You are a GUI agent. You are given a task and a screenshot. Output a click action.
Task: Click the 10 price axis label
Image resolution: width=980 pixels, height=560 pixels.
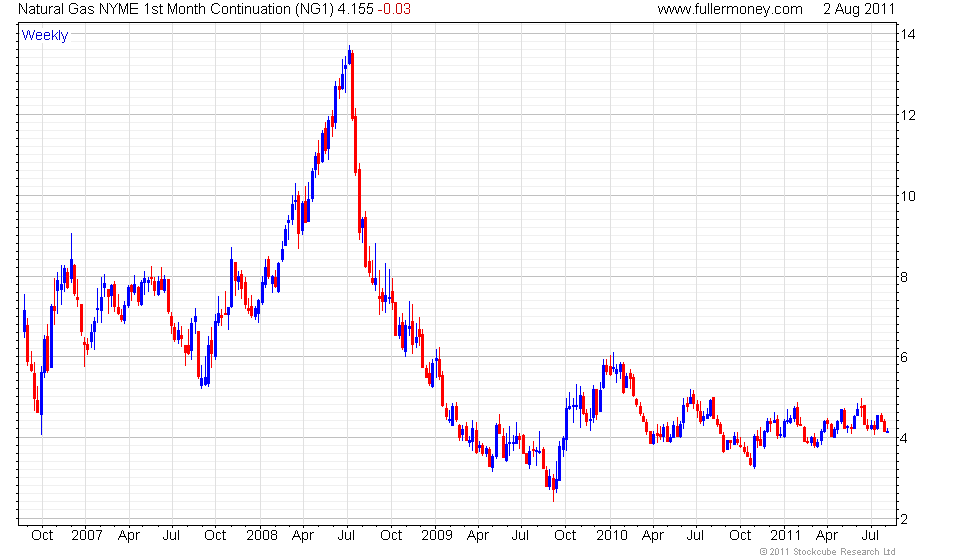tap(908, 196)
